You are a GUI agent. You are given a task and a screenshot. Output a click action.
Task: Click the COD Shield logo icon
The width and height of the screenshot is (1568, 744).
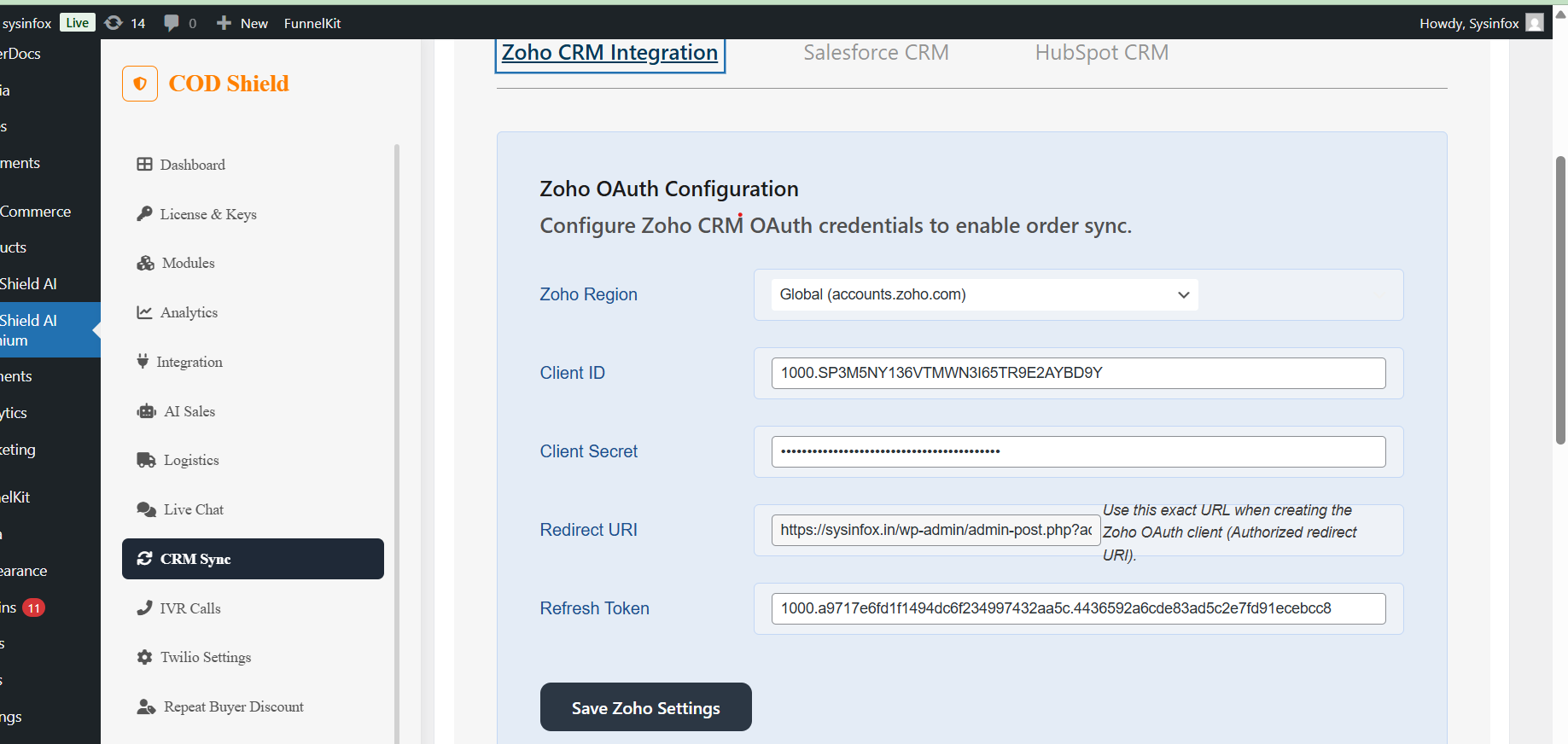(x=140, y=84)
